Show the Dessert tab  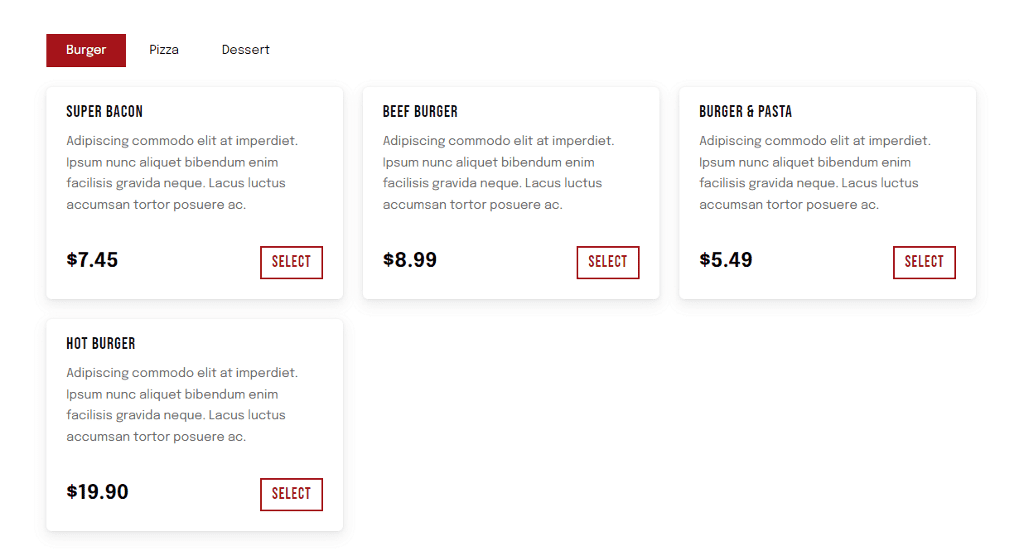coord(245,50)
